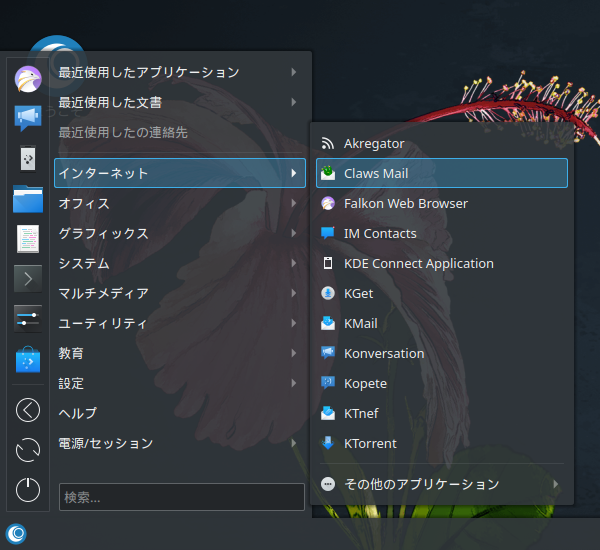Image resolution: width=600 pixels, height=550 pixels.
Task: Focus the 検索... search field
Action: click(182, 497)
